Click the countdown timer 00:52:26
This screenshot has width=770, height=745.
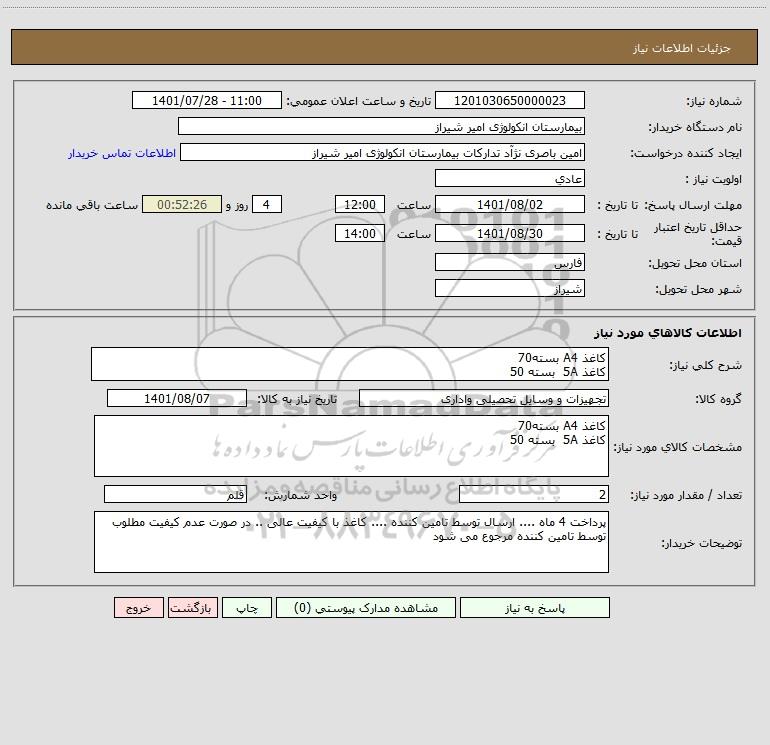point(182,204)
